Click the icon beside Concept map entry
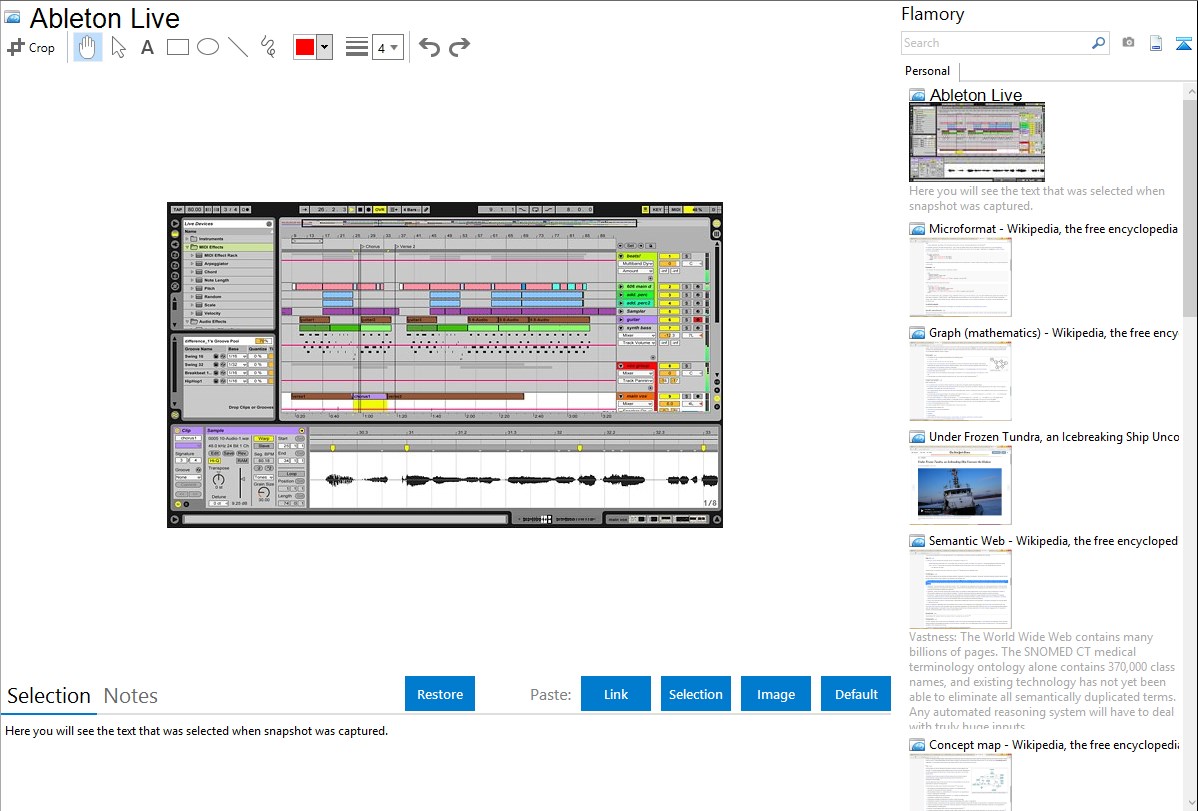 pyautogui.click(x=917, y=745)
